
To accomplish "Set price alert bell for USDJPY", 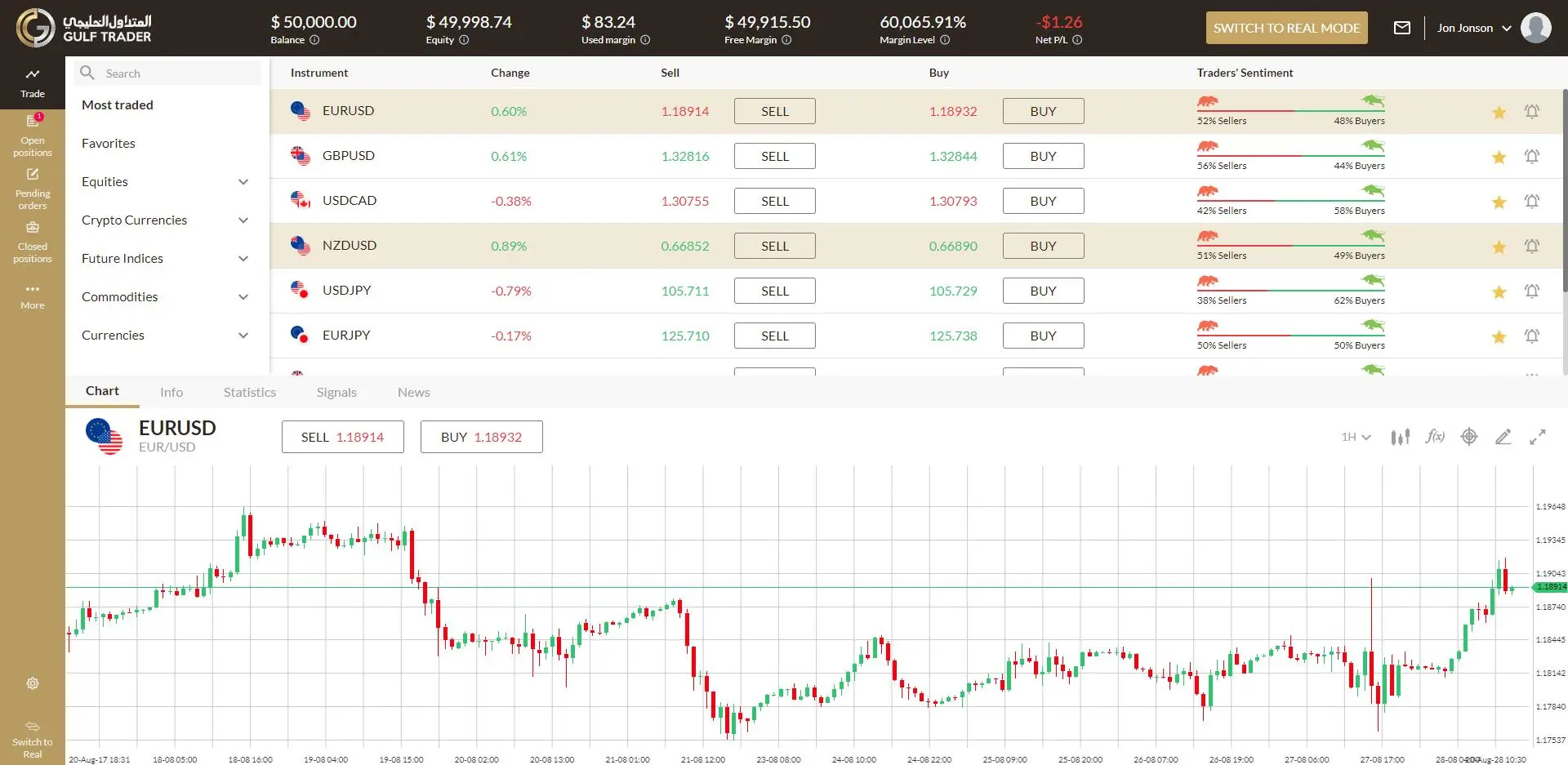I will (x=1532, y=291).
